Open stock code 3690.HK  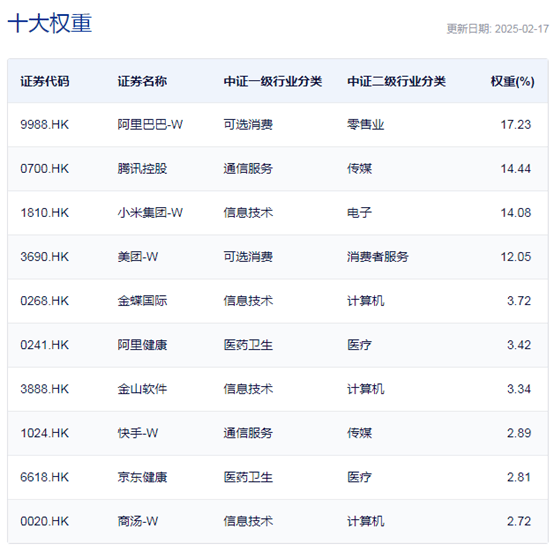(x=45, y=257)
